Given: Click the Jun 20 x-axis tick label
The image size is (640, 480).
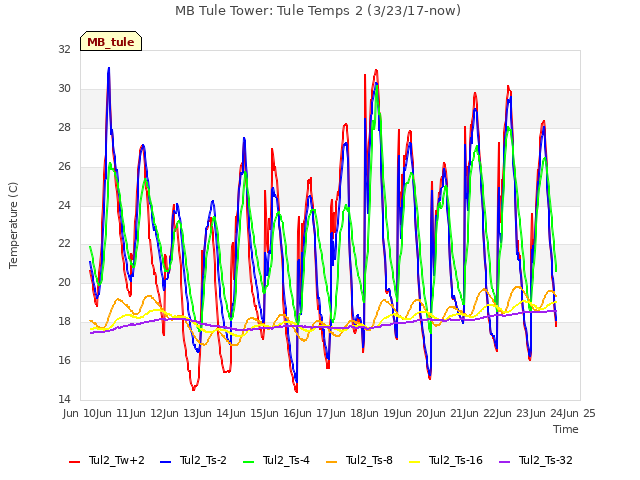Looking at the screenshot, I should [413, 413].
